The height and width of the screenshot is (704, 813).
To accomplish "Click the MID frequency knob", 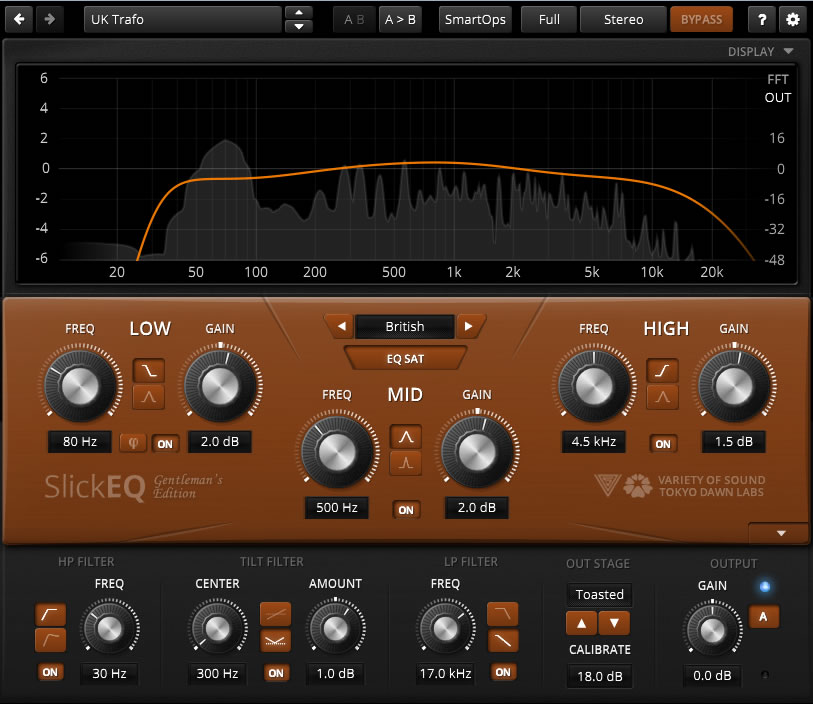I will [x=337, y=452].
